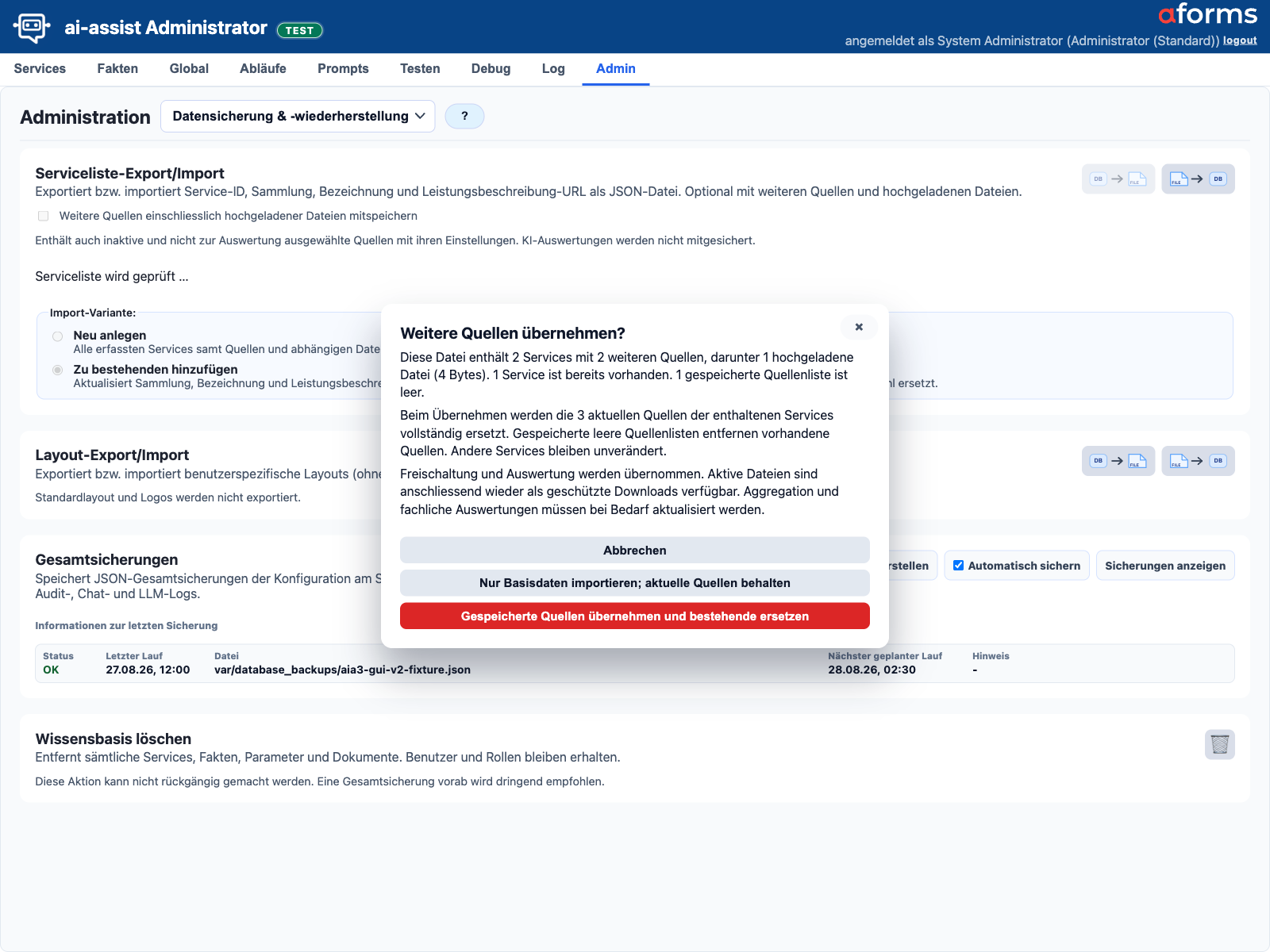Image resolution: width=1270 pixels, height=952 pixels.
Task: Enable Weitere Quellen mitspeichern checkbox
Action: pos(44,216)
